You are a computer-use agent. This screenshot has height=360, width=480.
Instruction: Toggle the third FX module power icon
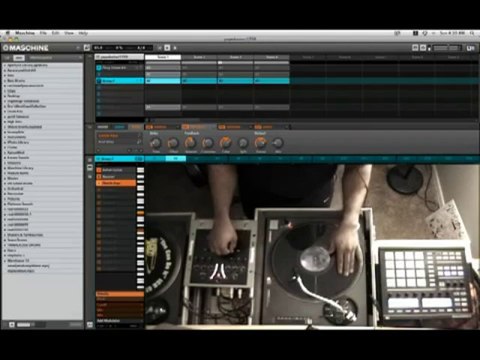[222, 127]
